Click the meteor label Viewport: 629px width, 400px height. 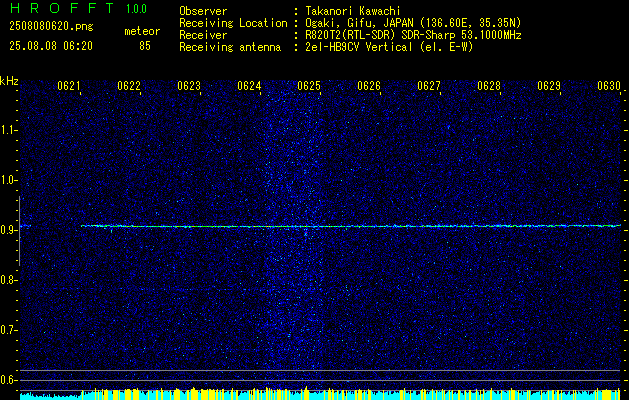(x=142, y=31)
